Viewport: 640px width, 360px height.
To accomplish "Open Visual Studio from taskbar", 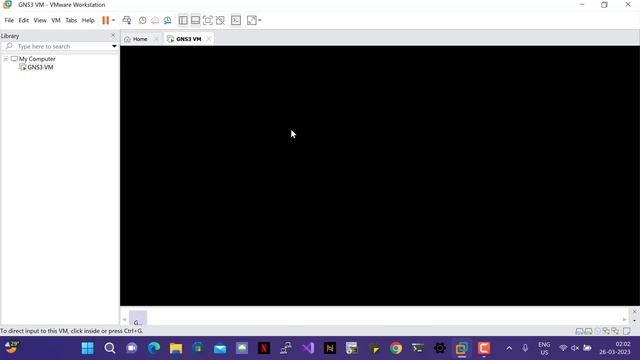I will 308,348.
